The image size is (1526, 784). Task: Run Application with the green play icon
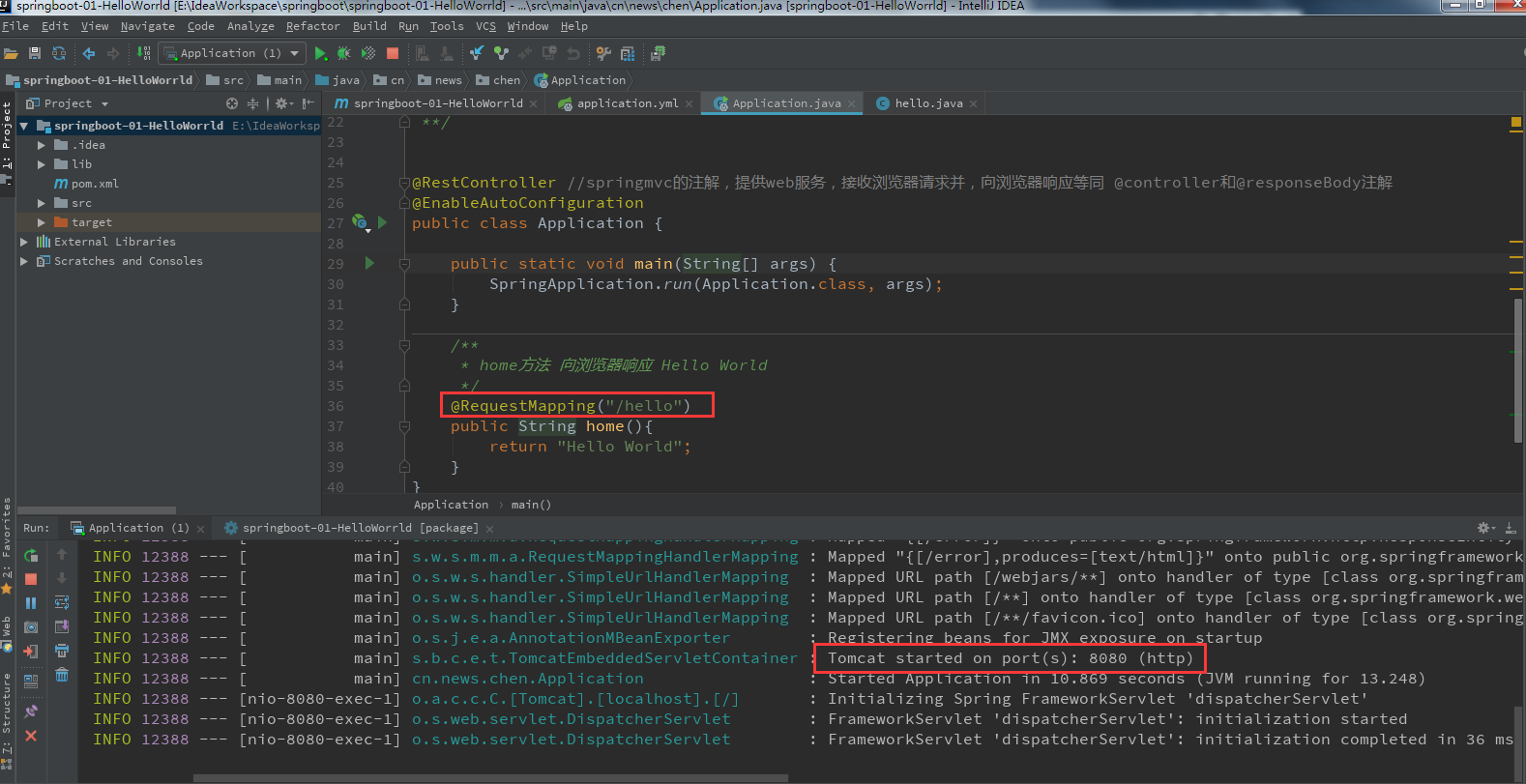click(x=320, y=53)
